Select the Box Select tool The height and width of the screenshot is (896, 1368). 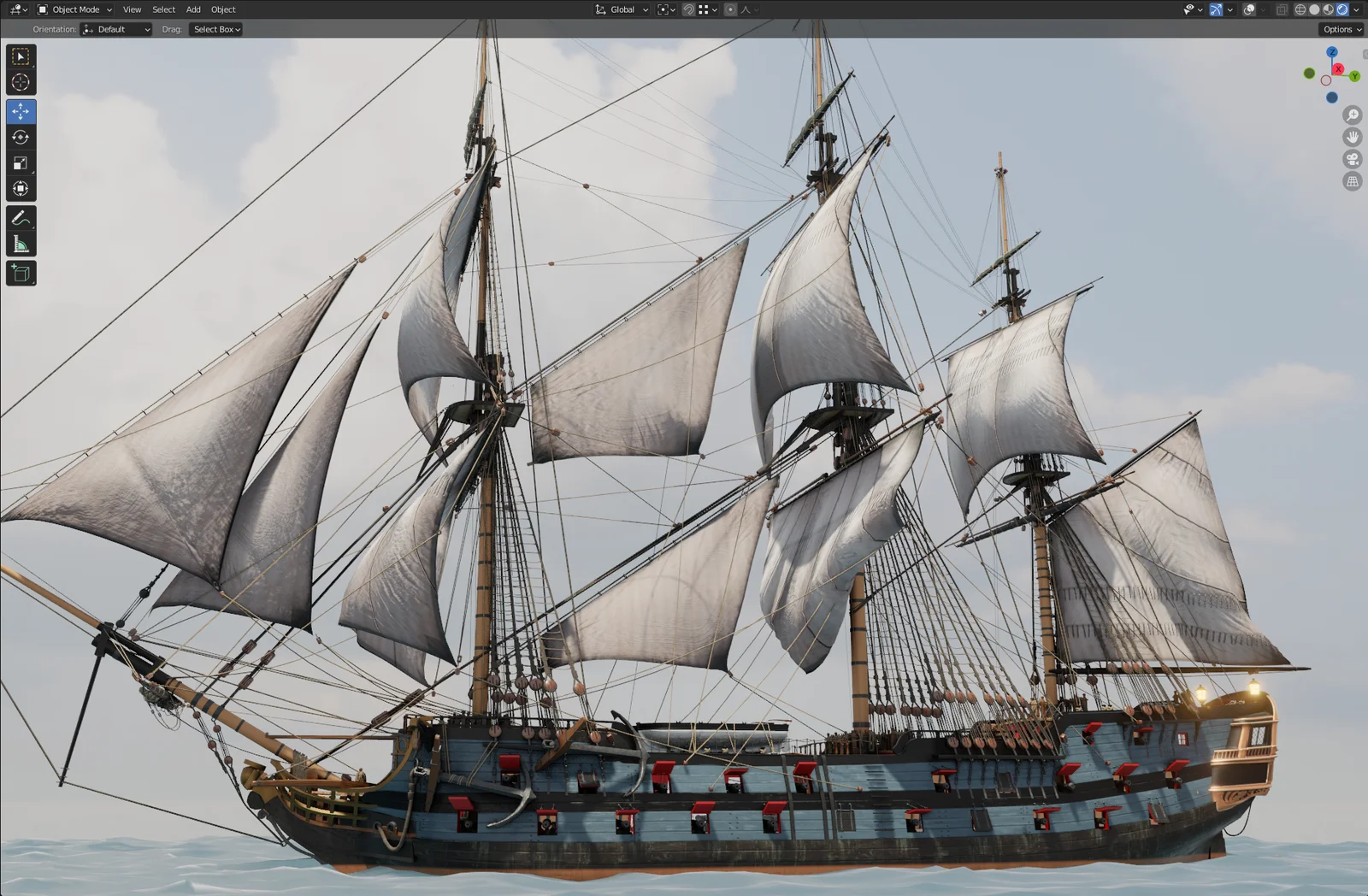(21, 56)
